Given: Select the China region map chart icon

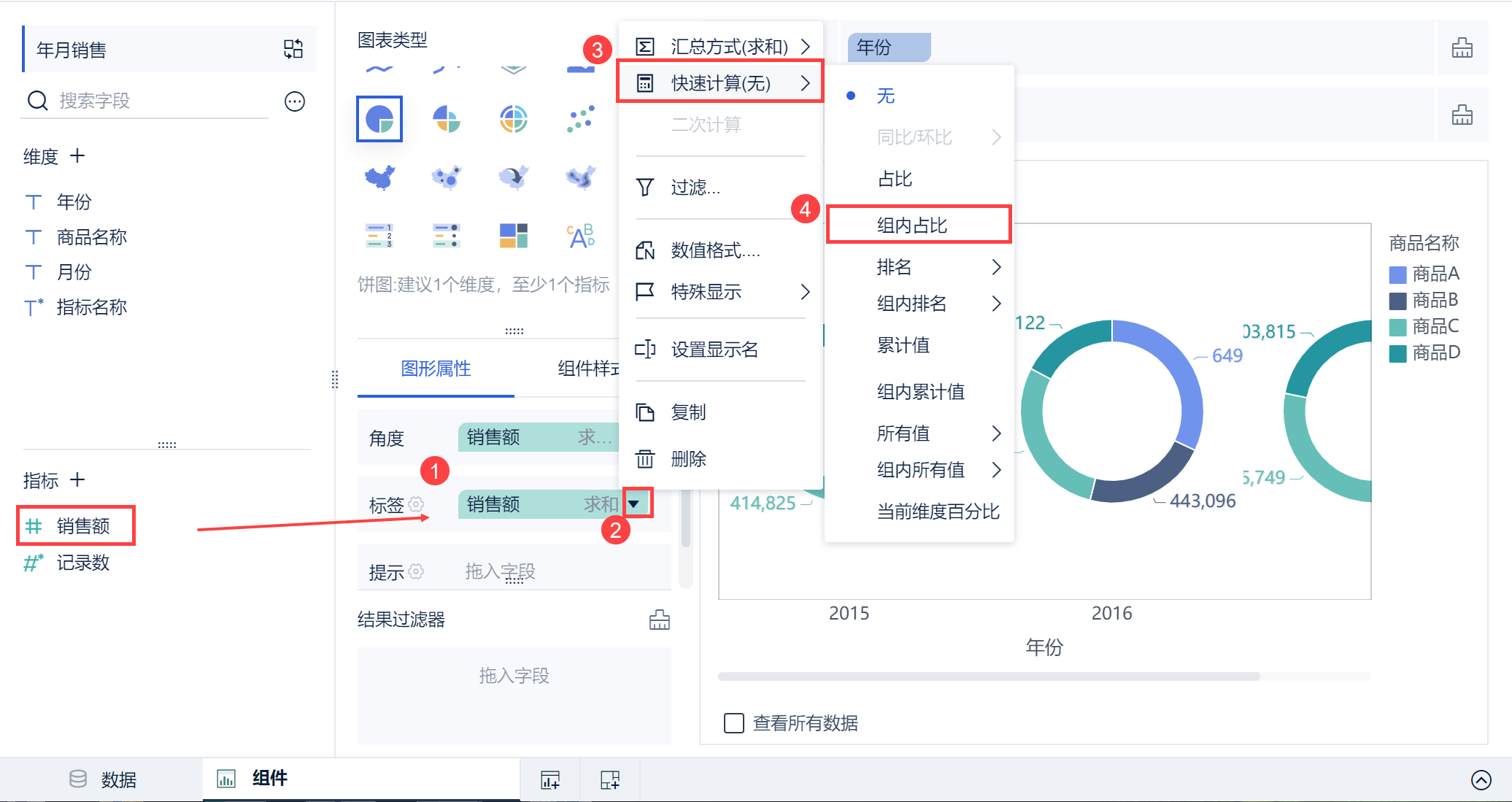Looking at the screenshot, I should tap(379, 177).
